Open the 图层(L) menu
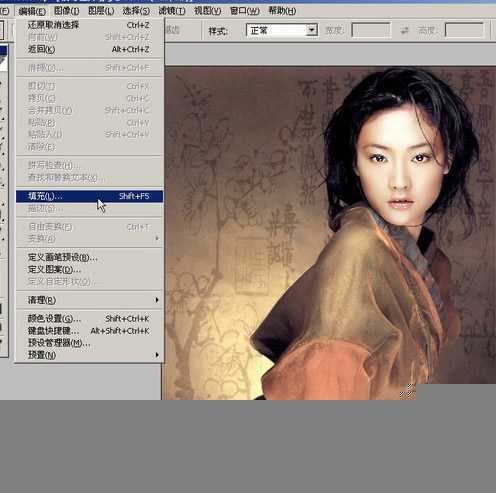The image size is (496, 493). click(x=101, y=11)
